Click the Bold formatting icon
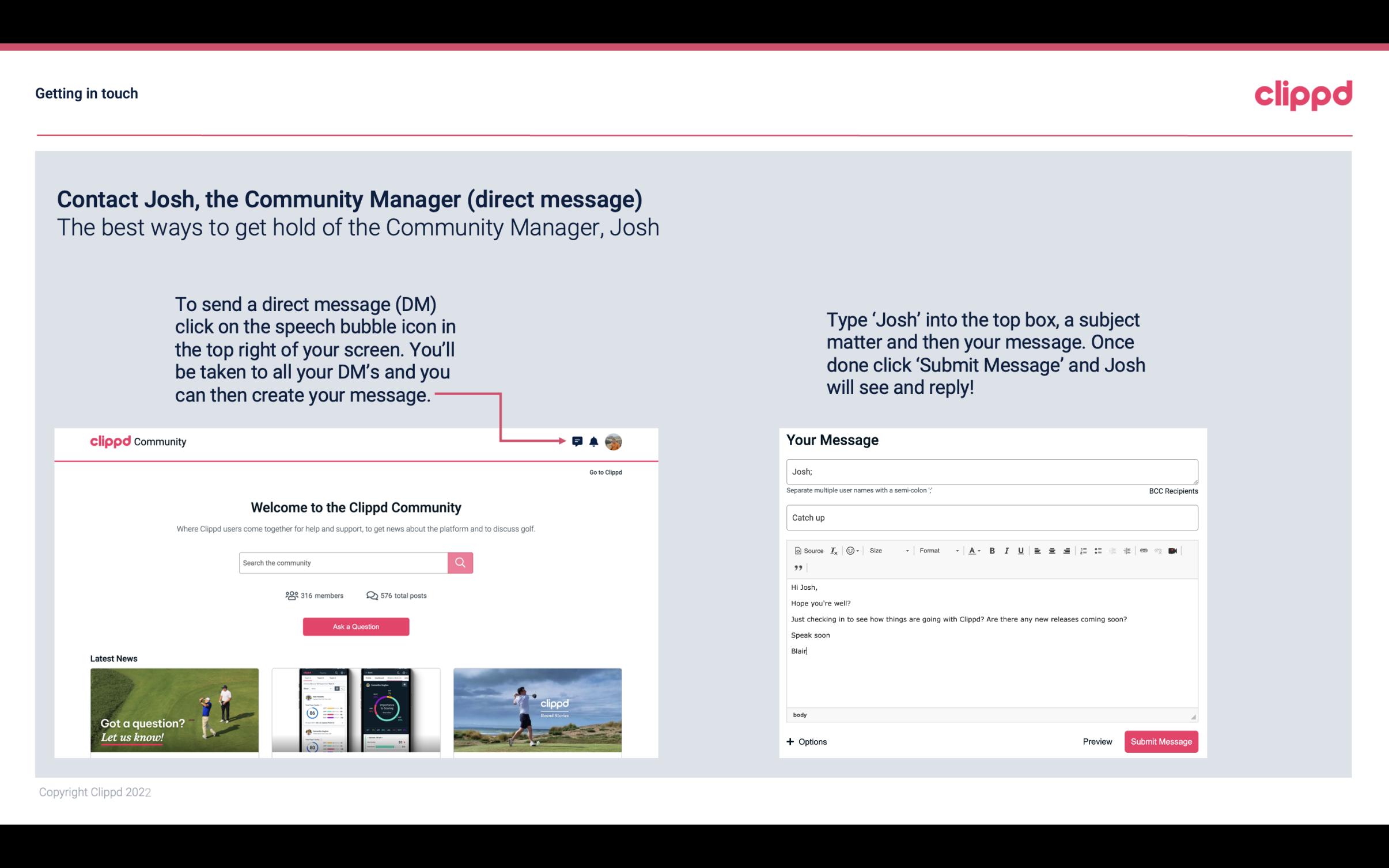This screenshot has width=1389, height=868. coord(991,550)
